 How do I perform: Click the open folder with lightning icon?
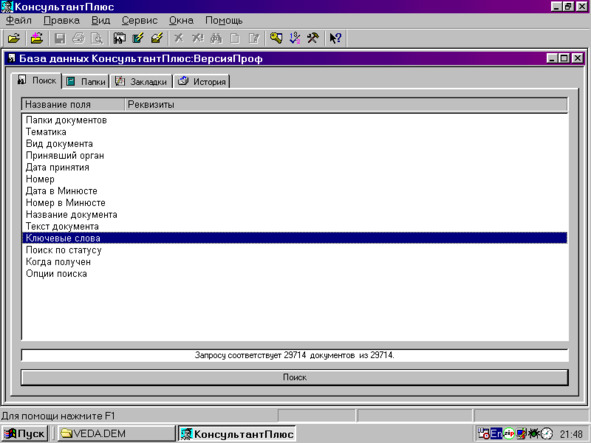(157, 38)
